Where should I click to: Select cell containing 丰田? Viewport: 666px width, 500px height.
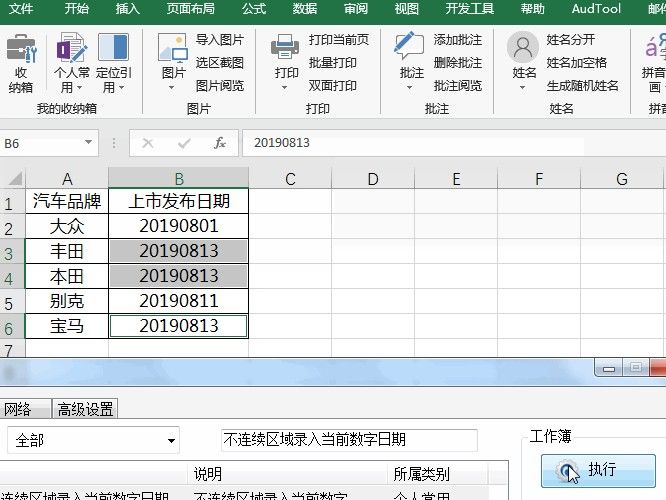point(67,251)
